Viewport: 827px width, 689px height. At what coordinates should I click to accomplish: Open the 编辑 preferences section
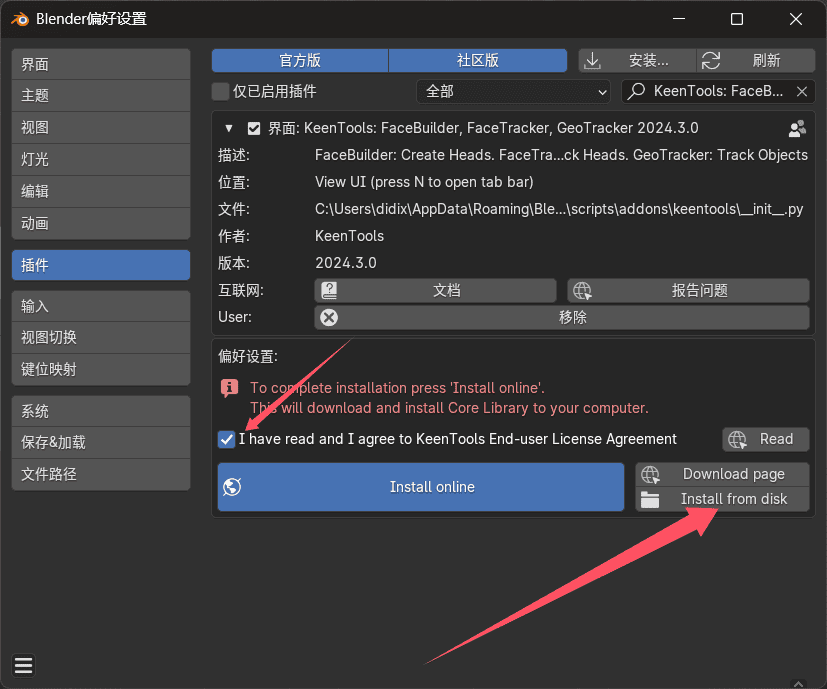coord(101,192)
